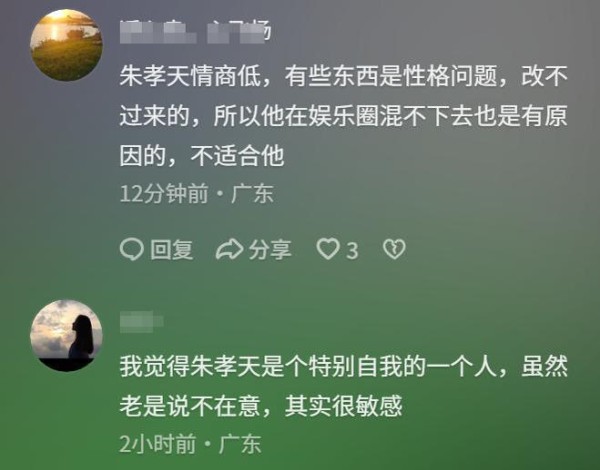Tap the 分享 share label

pyautogui.click(x=270, y=250)
